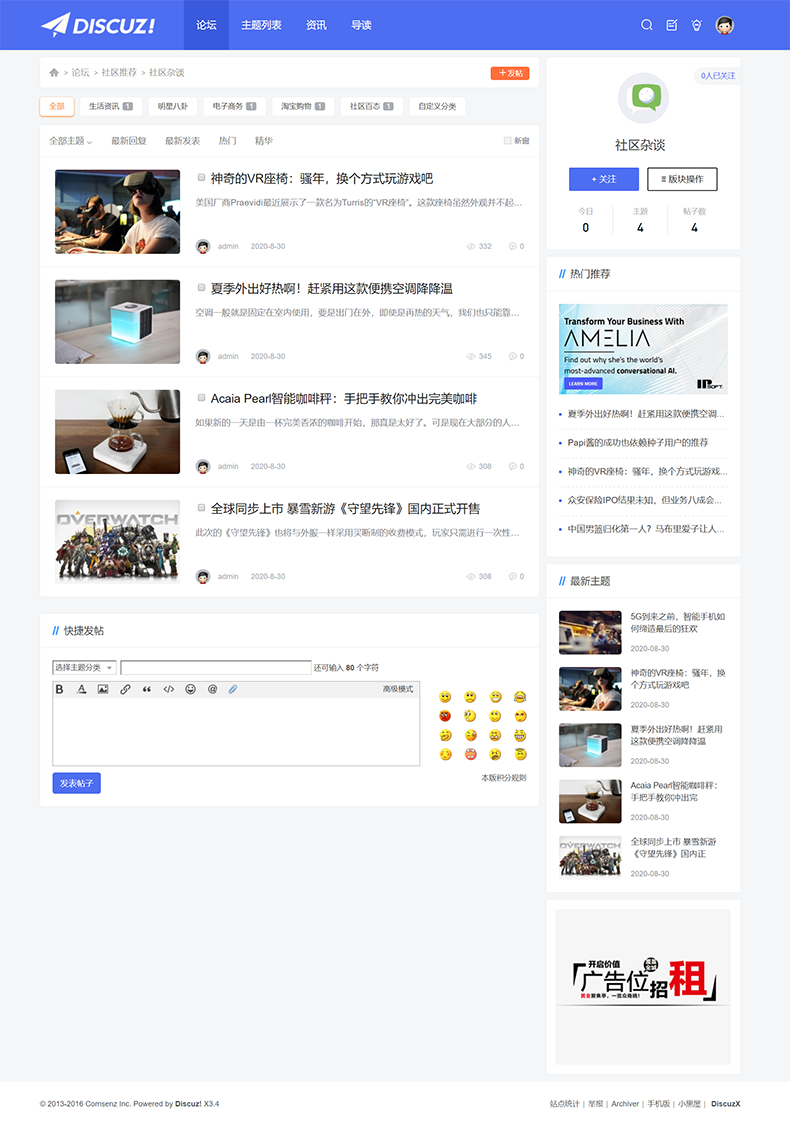Open the Archiver footer link

[625, 1104]
